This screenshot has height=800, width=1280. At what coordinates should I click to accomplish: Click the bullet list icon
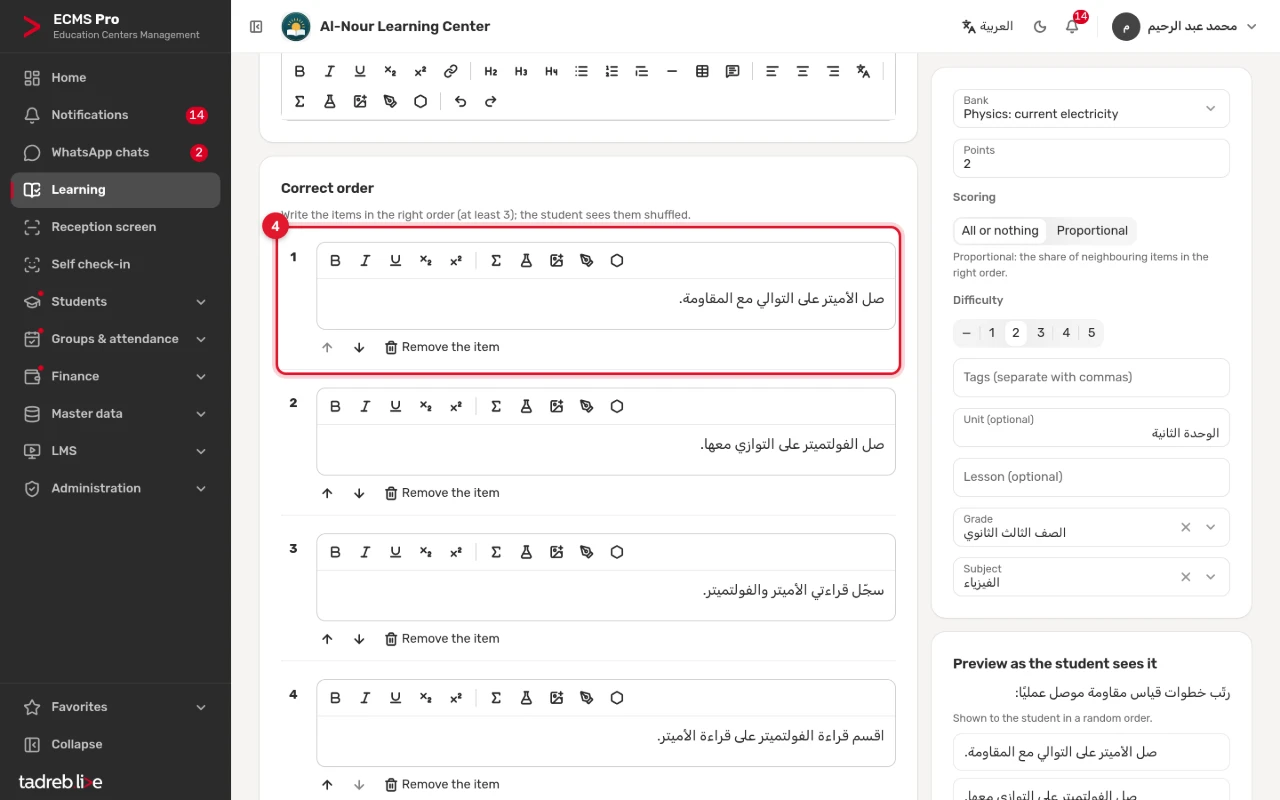[x=581, y=71]
